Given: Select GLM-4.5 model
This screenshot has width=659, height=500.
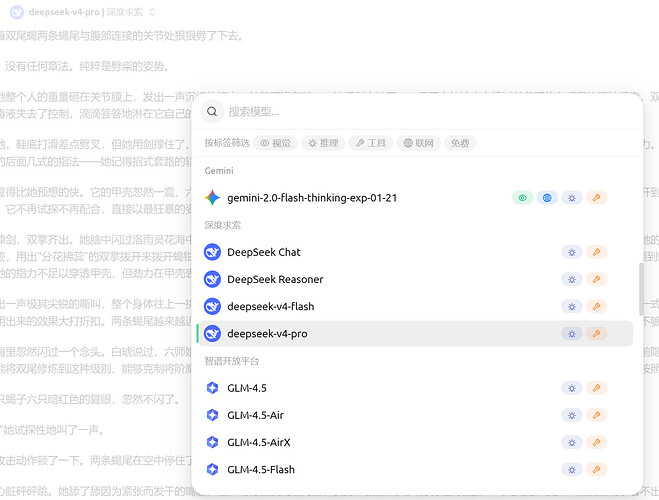Looking at the screenshot, I should click(x=415, y=388).
